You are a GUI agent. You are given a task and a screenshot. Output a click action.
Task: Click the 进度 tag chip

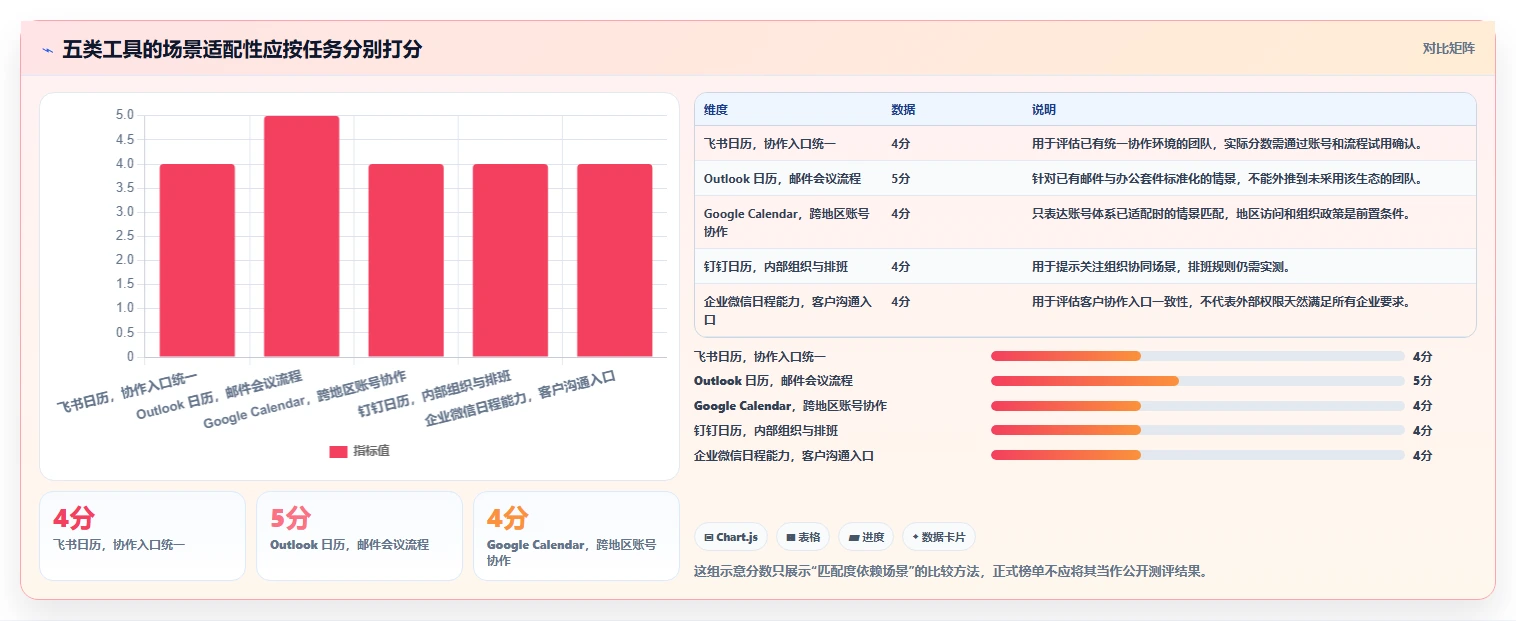click(x=866, y=537)
